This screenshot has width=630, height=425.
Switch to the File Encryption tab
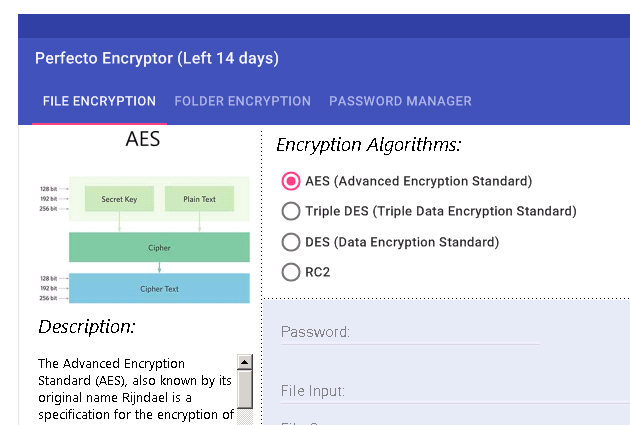point(99,101)
